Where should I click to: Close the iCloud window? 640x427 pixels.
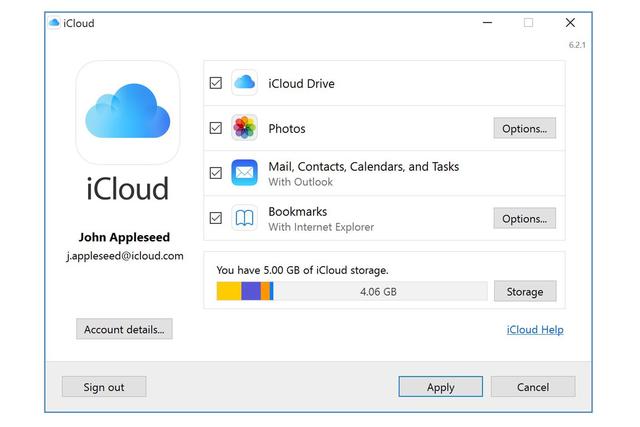point(570,23)
